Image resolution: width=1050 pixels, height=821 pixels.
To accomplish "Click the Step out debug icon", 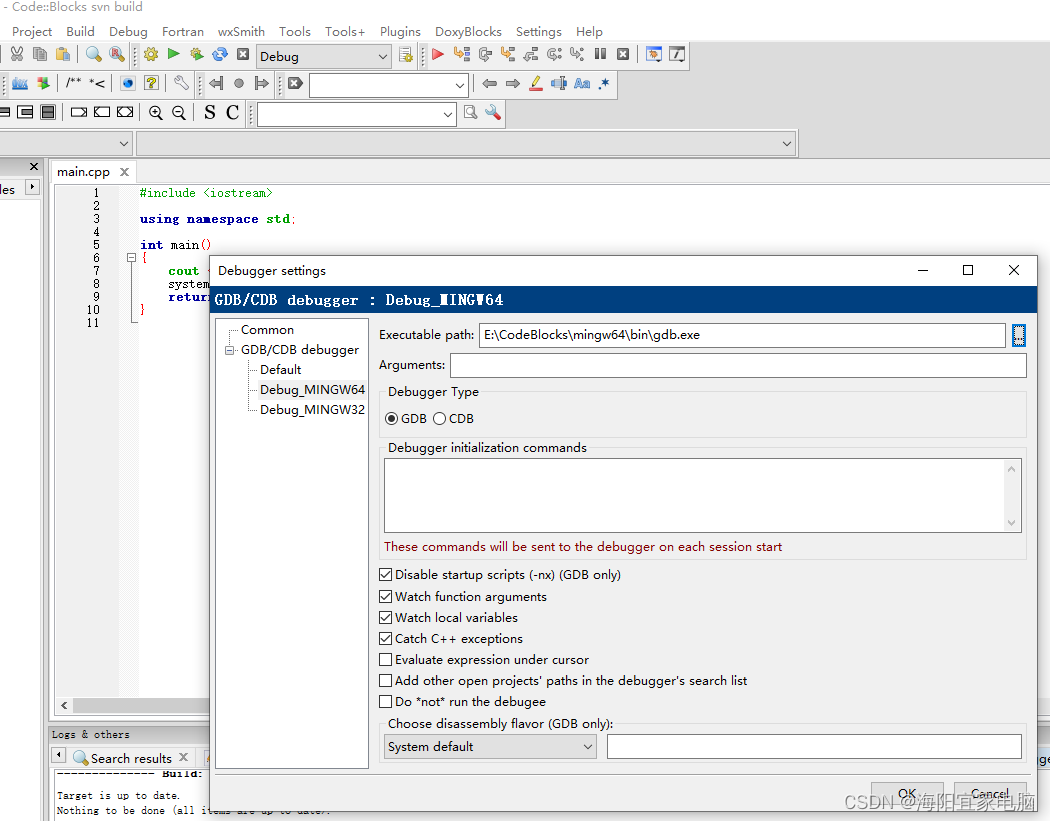I will 531,54.
